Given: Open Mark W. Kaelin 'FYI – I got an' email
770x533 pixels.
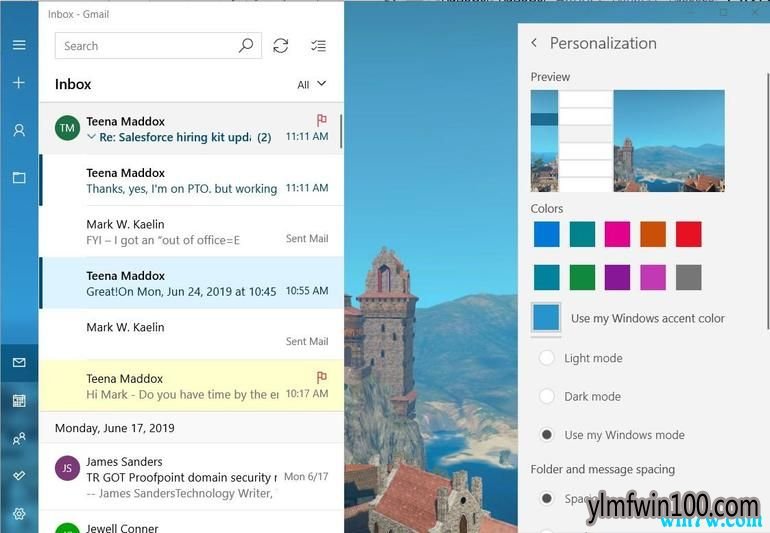Looking at the screenshot, I should pos(192,231).
